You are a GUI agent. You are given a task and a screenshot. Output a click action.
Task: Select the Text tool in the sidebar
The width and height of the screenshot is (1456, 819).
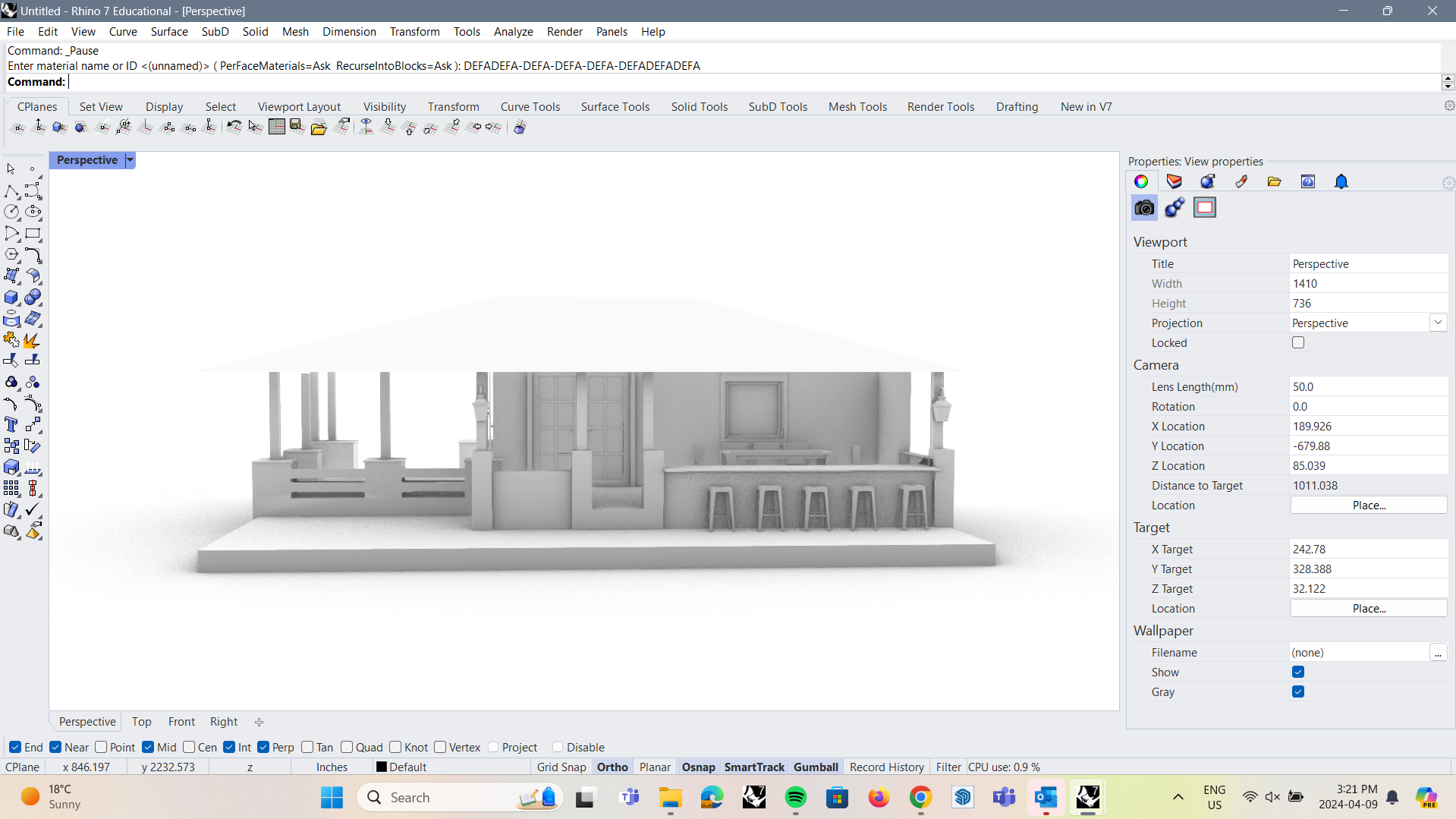click(x=11, y=424)
